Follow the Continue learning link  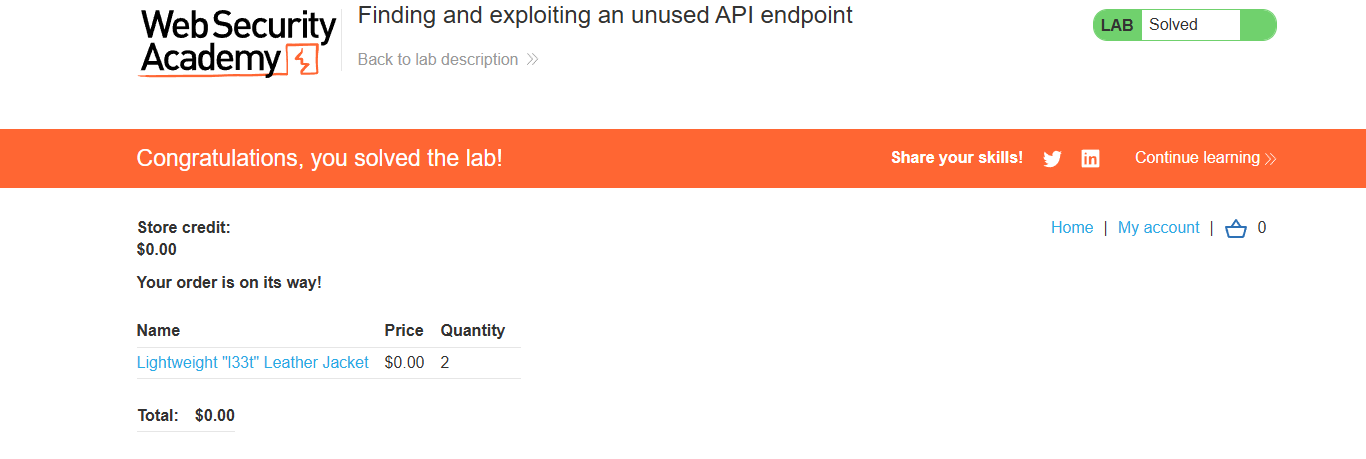pyautogui.click(x=1197, y=158)
